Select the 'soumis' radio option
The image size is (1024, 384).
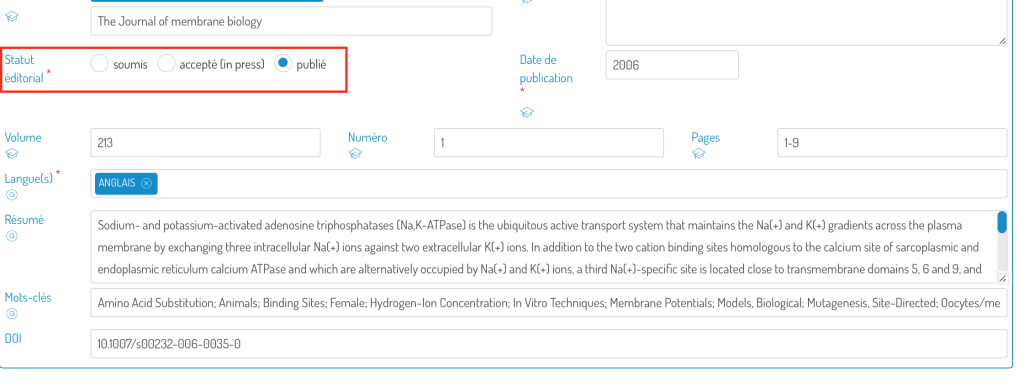pyautogui.click(x=99, y=64)
